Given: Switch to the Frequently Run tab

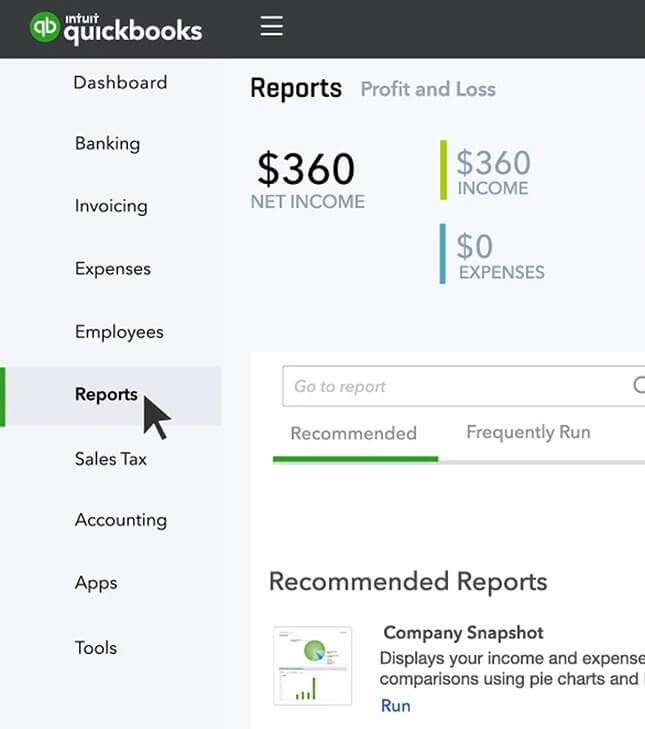Looking at the screenshot, I should pyautogui.click(x=528, y=432).
